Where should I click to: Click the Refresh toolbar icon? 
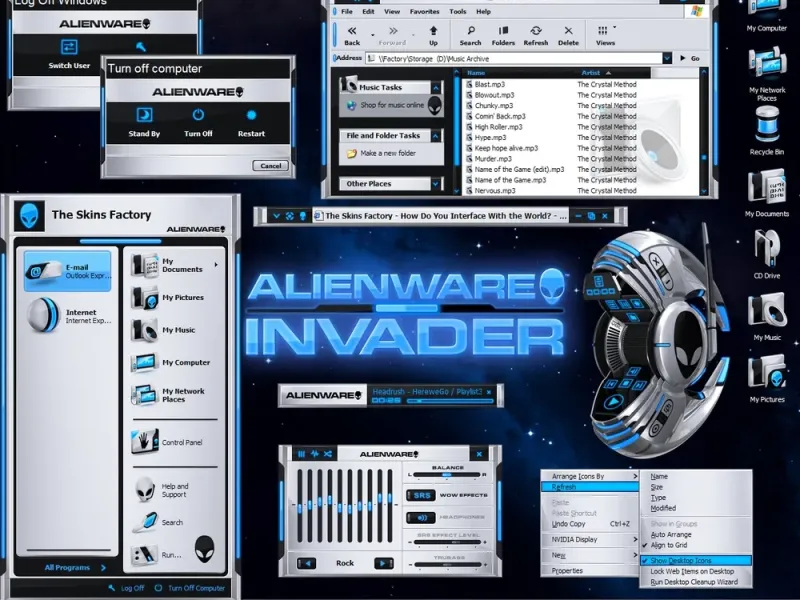click(536, 31)
